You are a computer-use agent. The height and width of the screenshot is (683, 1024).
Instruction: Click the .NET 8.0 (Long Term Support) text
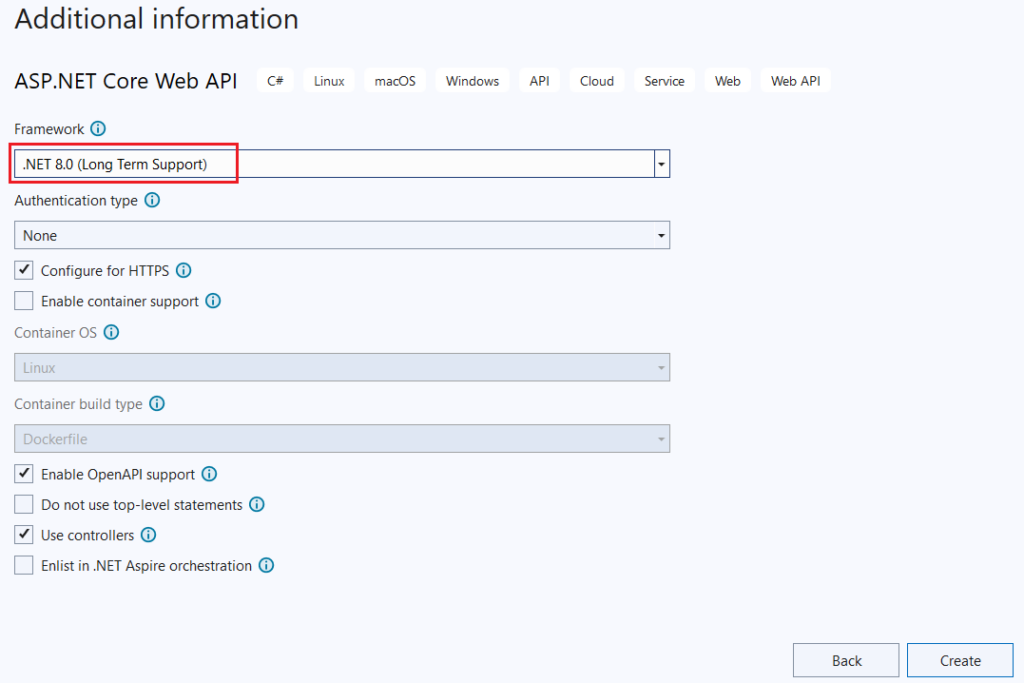(115, 165)
